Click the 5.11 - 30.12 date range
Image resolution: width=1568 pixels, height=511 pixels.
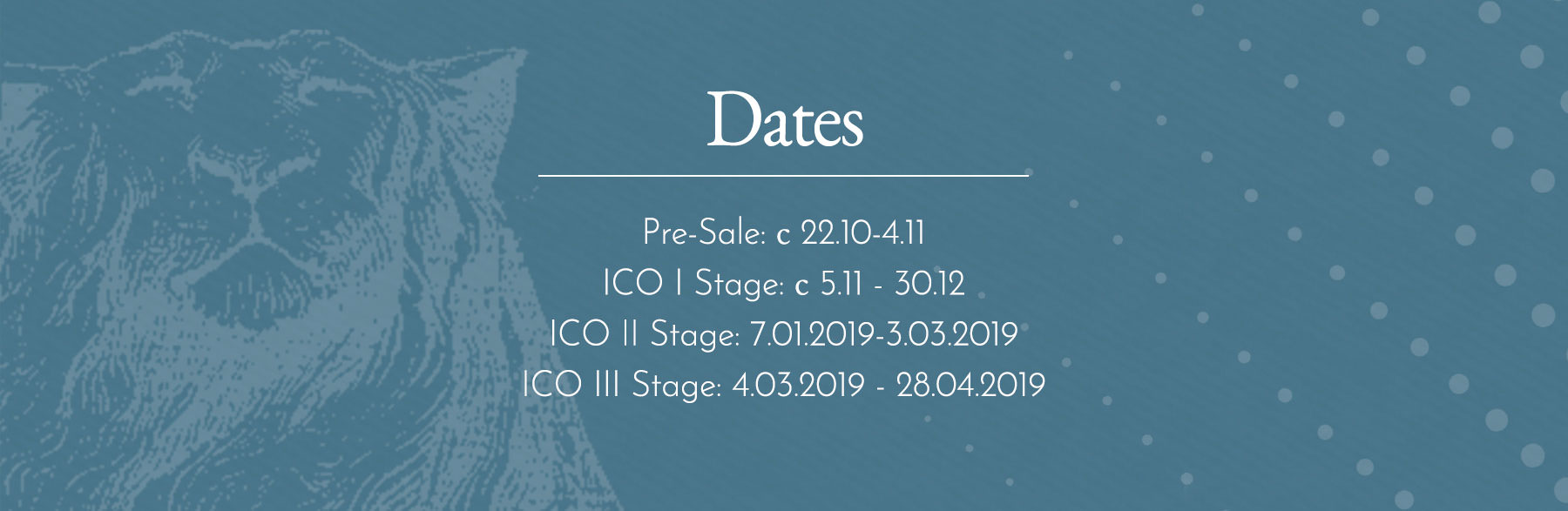pyautogui.click(x=893, y=284)
